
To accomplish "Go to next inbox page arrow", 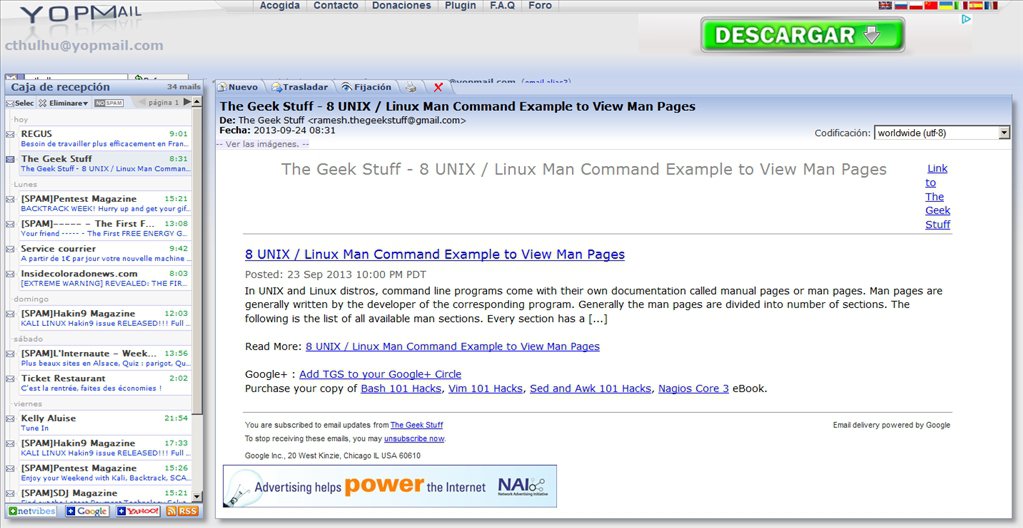I will pyautogui.click(x=187, y=102).
